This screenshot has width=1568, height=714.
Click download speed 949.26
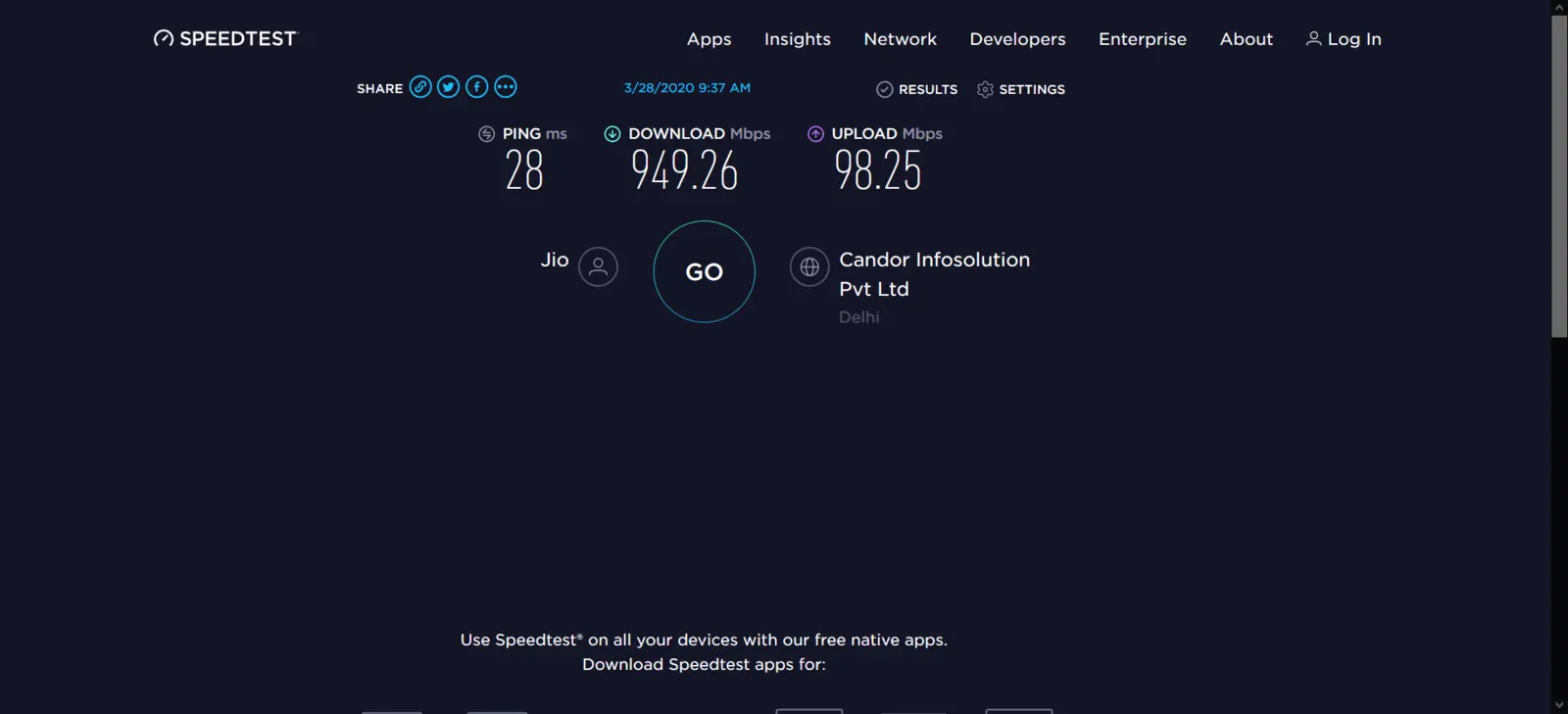(684, 170)
